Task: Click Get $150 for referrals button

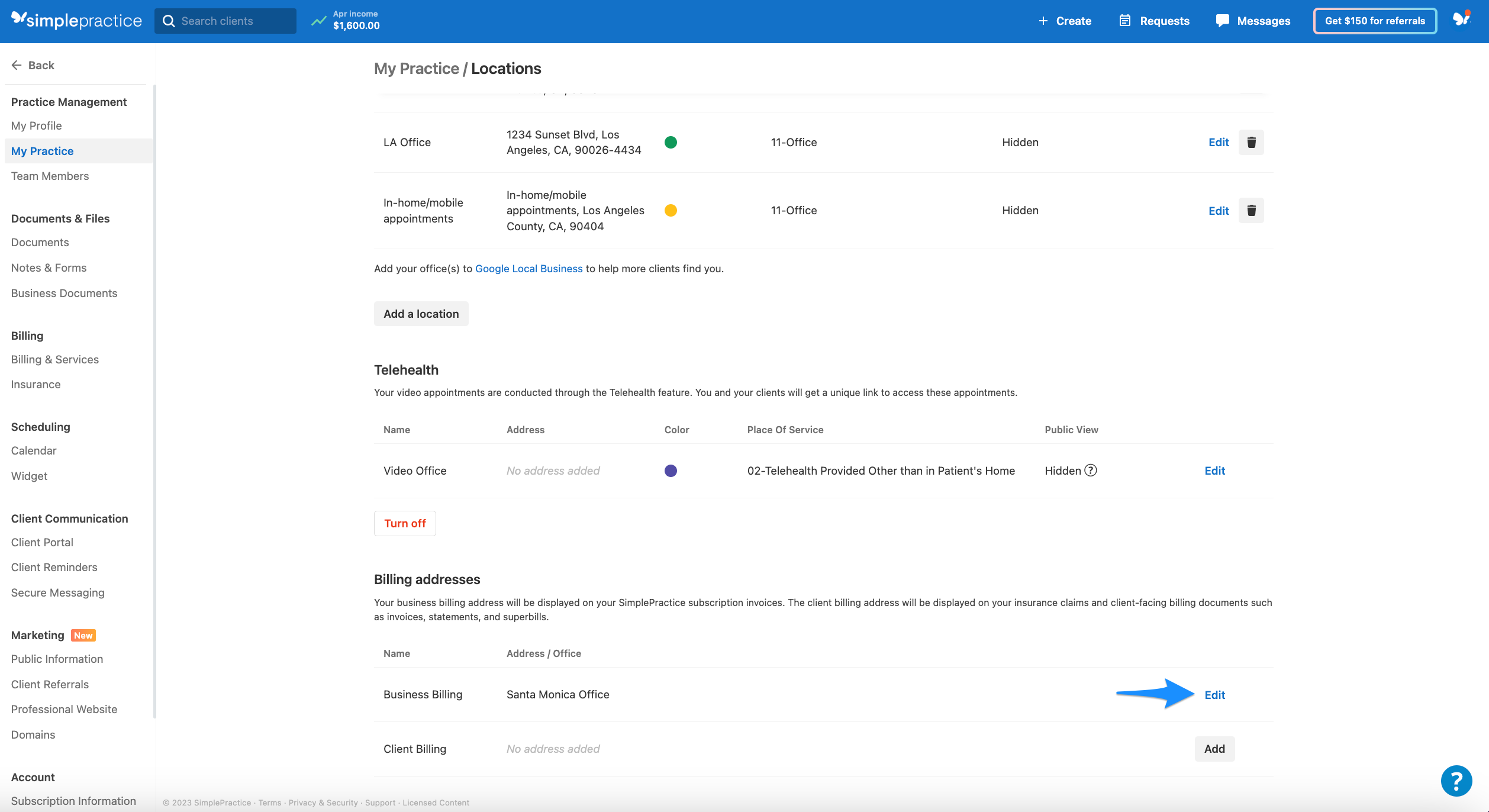Action: point(1375,21)
